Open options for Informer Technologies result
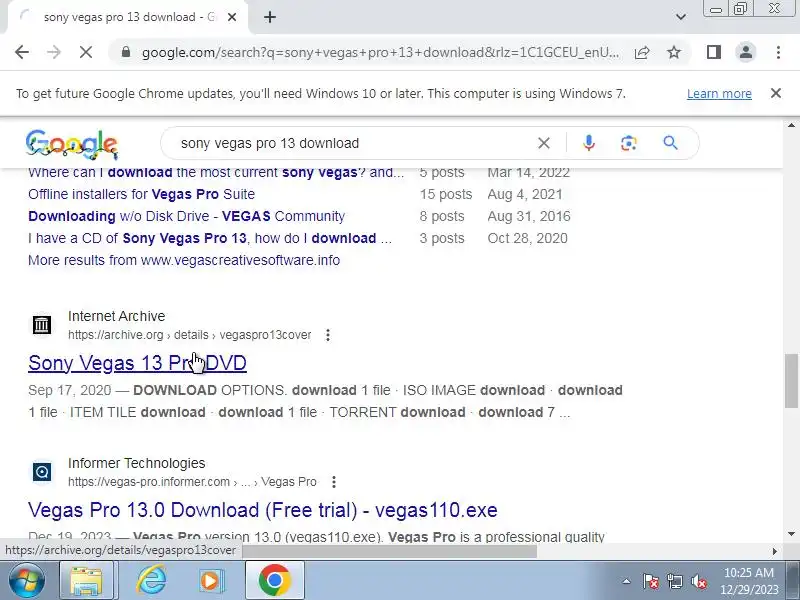This screenshot has height=600, width=800. [334, 482]
